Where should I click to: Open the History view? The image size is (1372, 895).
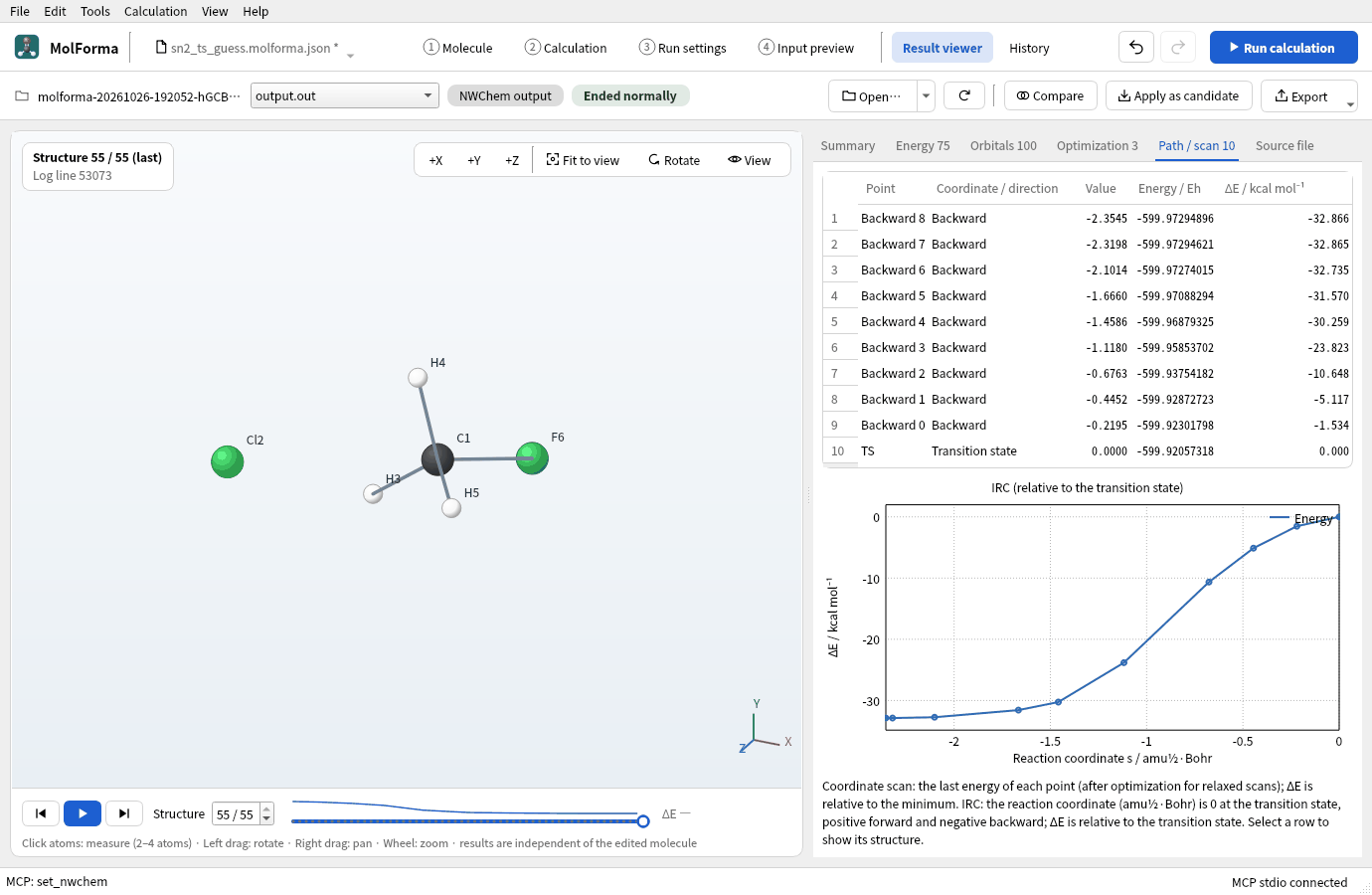pos(1029,48)
